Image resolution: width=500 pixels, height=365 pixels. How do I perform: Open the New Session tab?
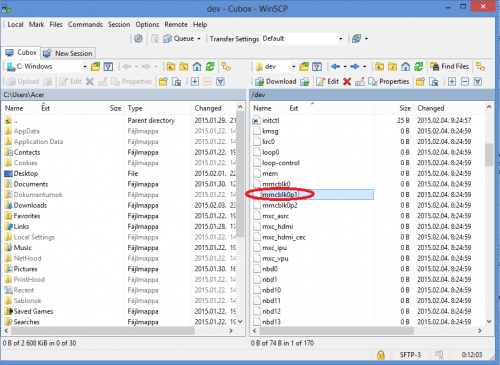tap(68, 53)
